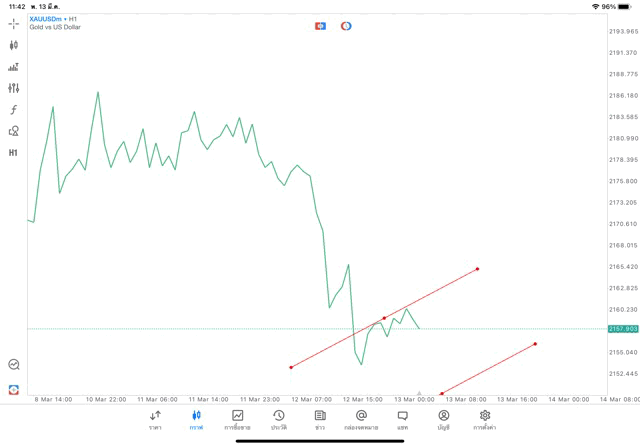Open the drawing objects shapes tool
Screen dimensions: 640x447
(13, 131)
